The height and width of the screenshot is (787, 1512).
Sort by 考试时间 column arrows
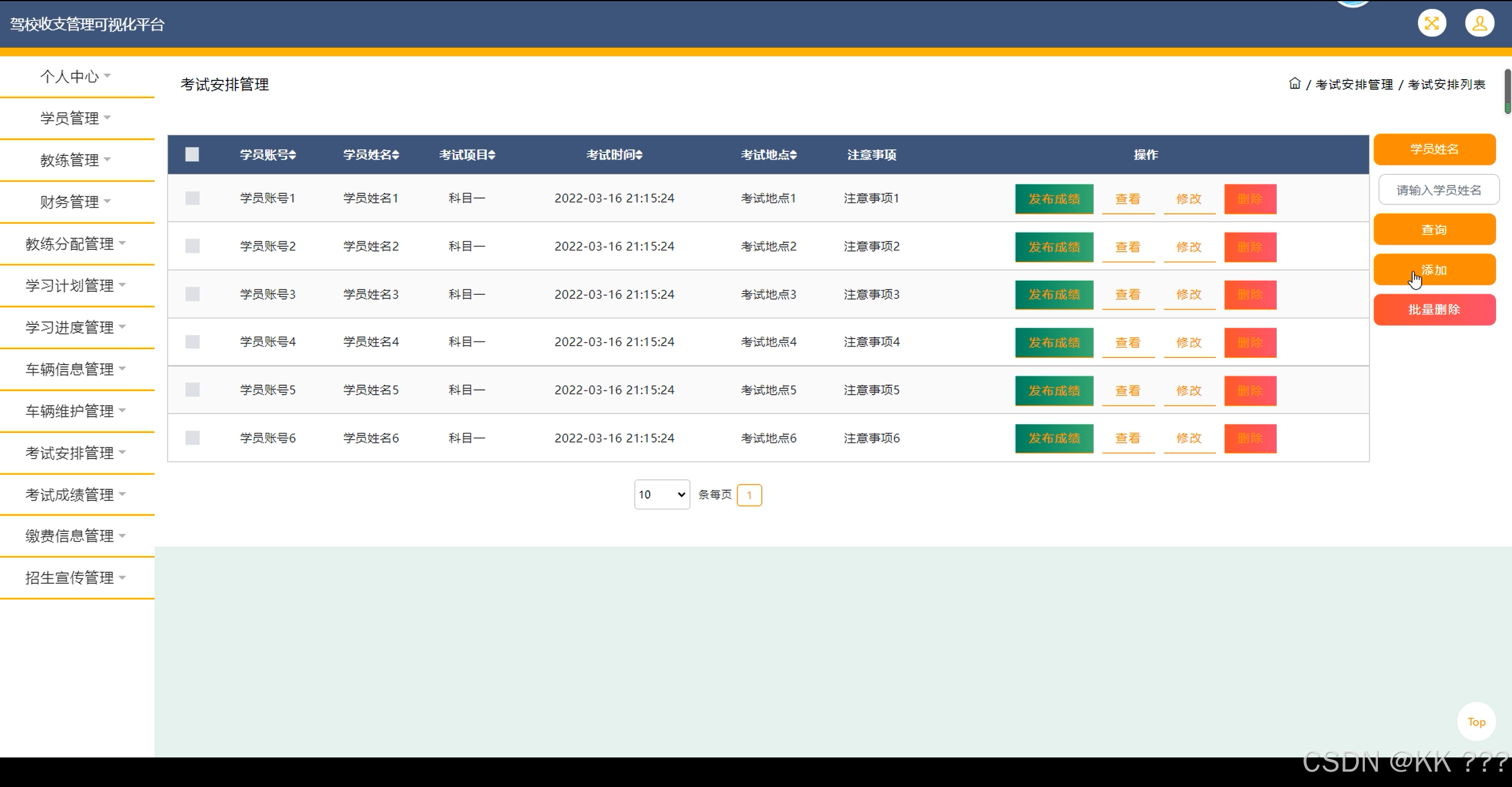(639, 155)
